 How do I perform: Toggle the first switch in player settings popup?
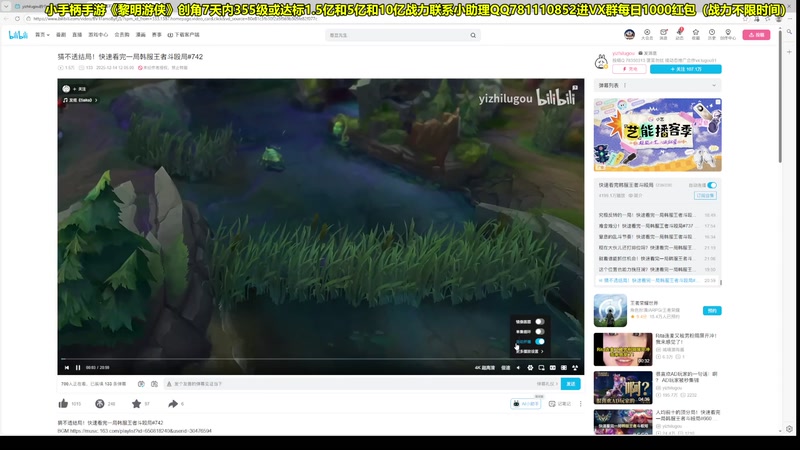(540, 321)
